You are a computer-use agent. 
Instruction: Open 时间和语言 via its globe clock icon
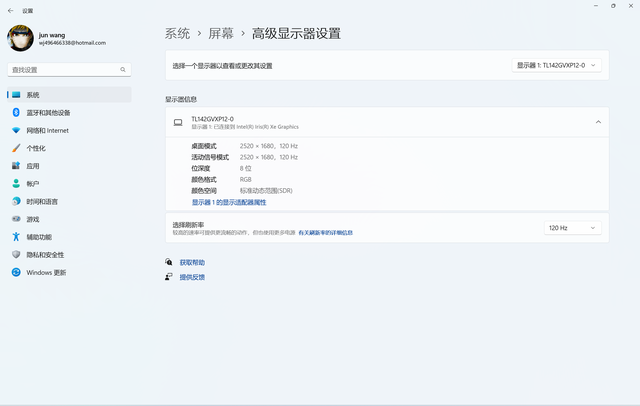tap(16, 201)
